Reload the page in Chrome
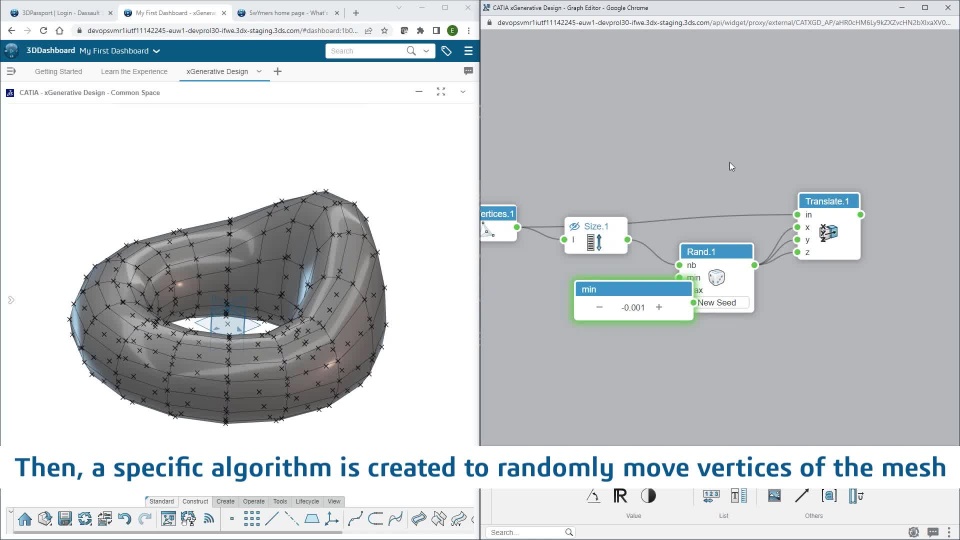 coord(43,30)
